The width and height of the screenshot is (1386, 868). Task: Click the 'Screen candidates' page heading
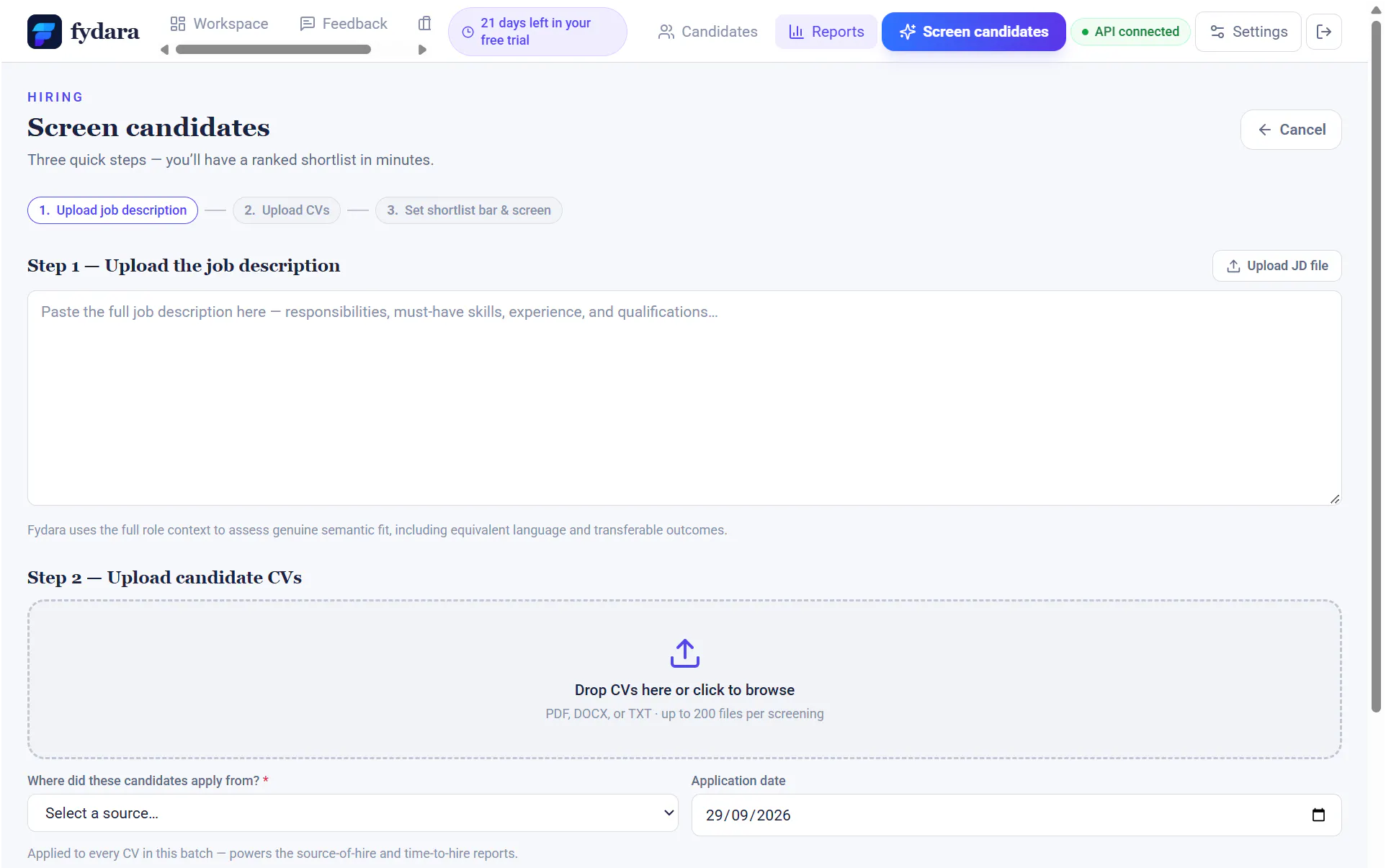pyautogui.click(x=148, y=127)
